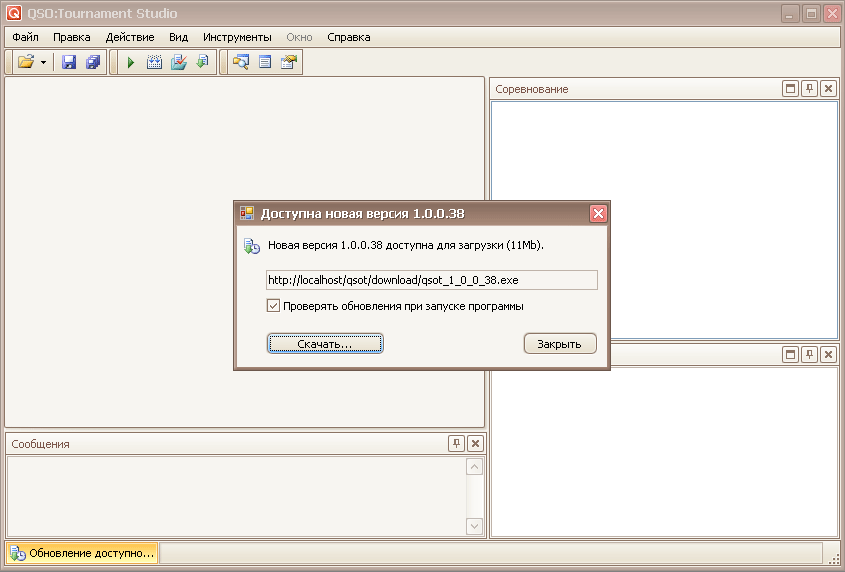Pin the lower right panel
Screen dimensions: 845x572
[x=809, y=354]
